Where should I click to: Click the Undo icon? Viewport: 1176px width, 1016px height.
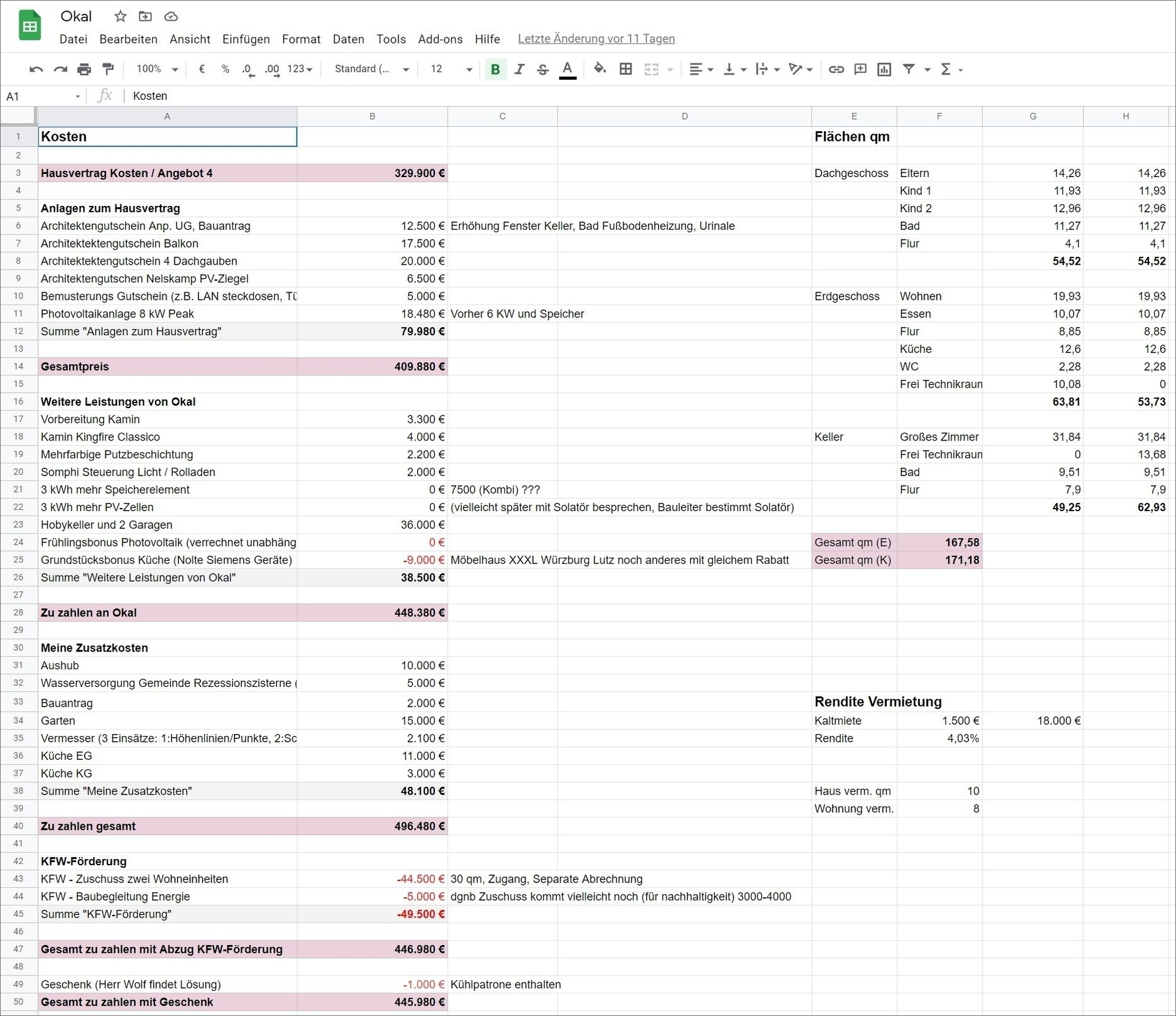36,69
